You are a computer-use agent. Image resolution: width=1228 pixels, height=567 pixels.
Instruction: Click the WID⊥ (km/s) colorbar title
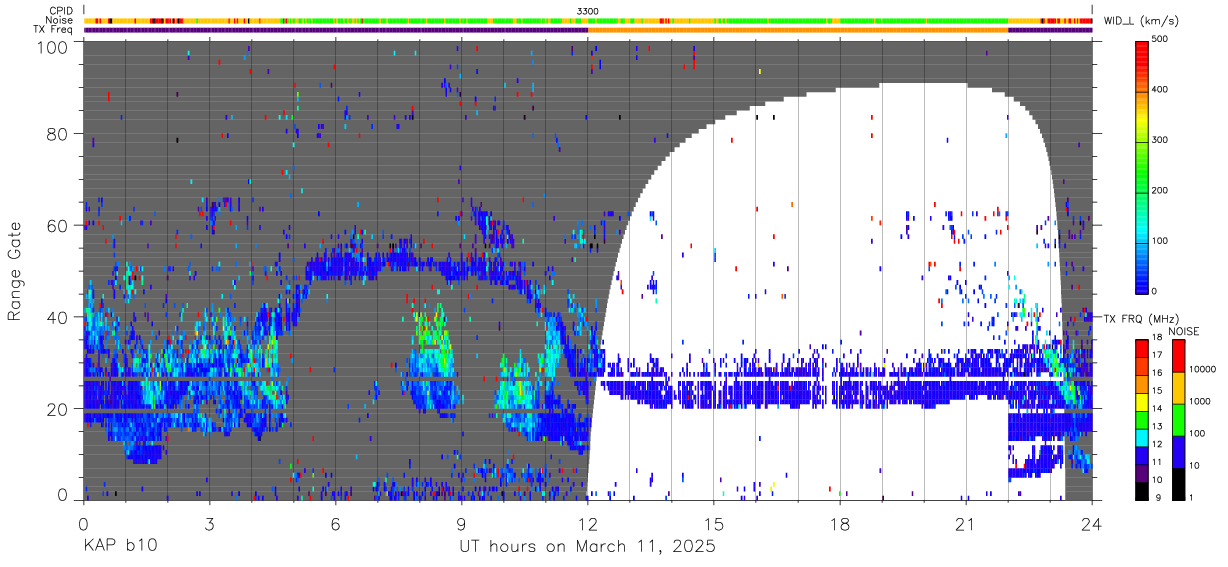click(x=1141, y=20)
